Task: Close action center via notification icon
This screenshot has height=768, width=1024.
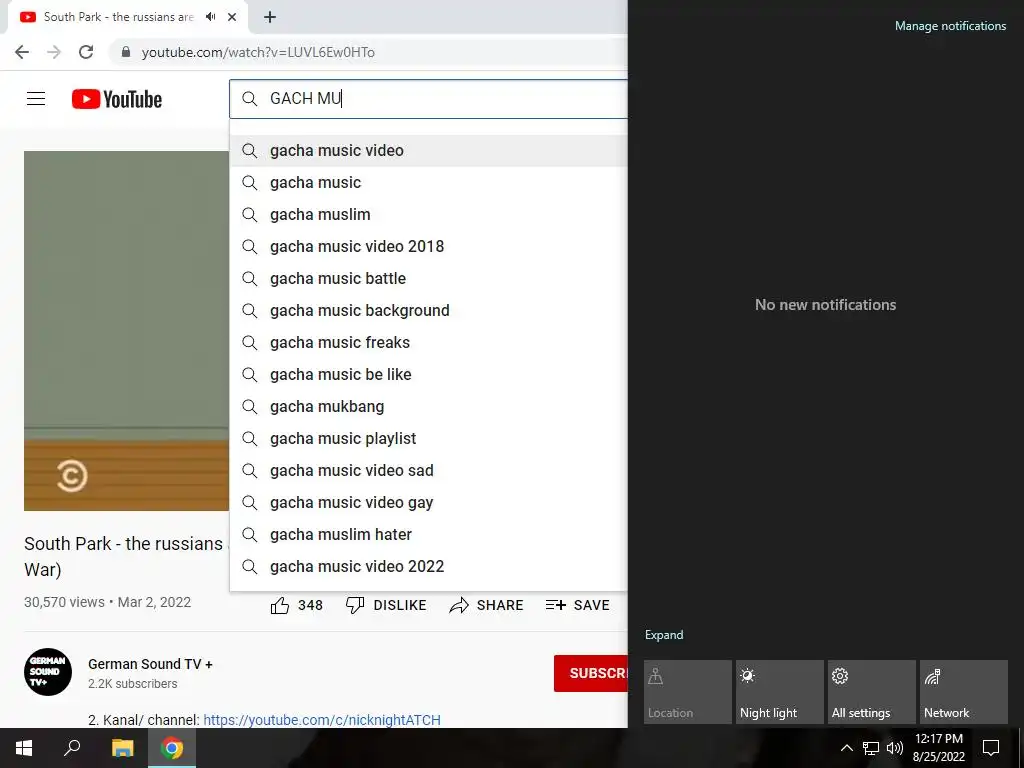Action: point(991,748)
